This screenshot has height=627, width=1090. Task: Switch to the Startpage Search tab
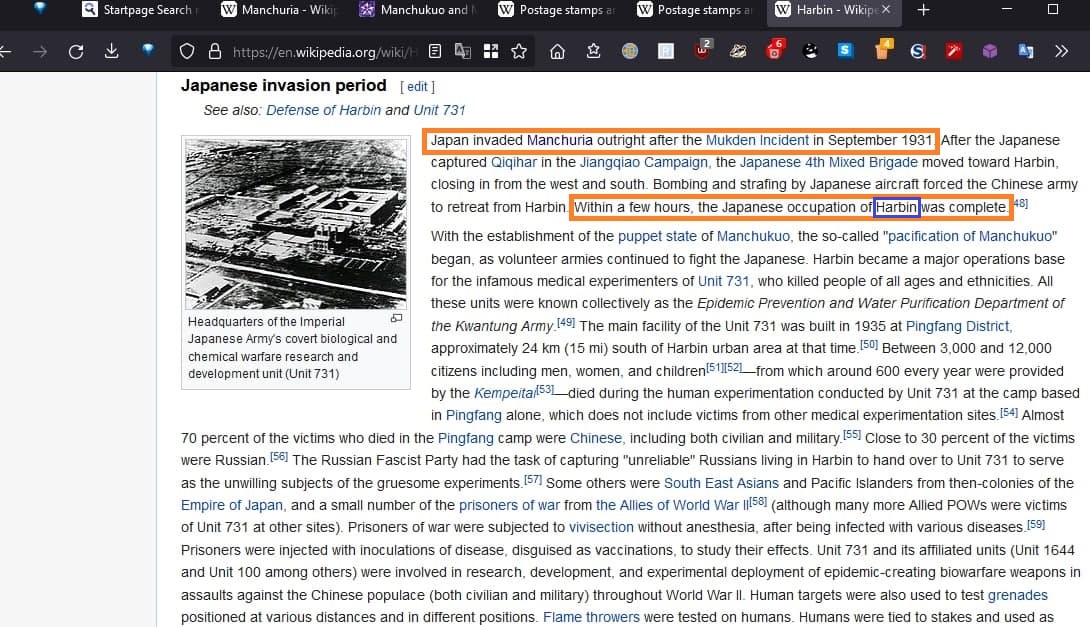[x=139, y=10]
